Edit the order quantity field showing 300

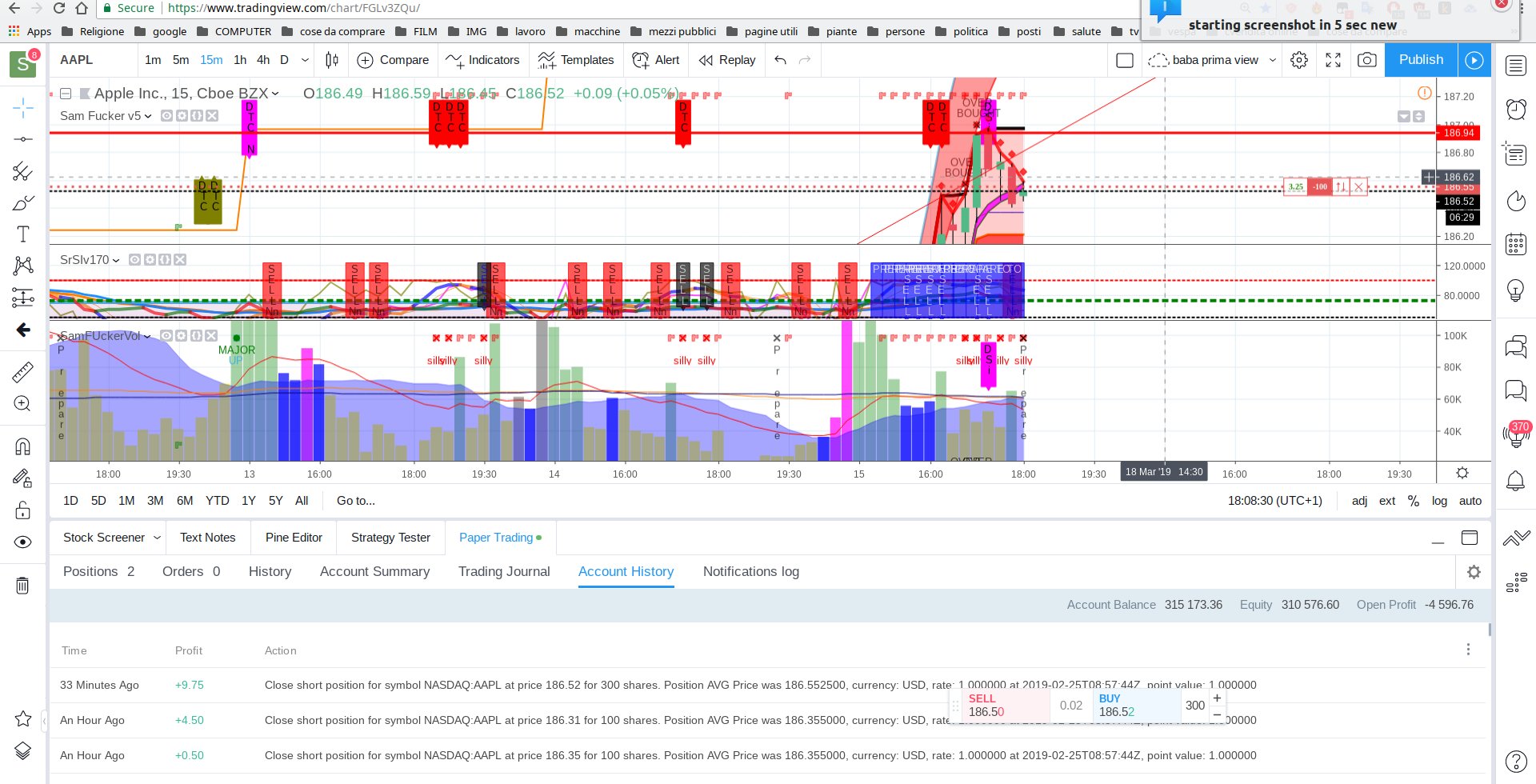[1195, 706]
